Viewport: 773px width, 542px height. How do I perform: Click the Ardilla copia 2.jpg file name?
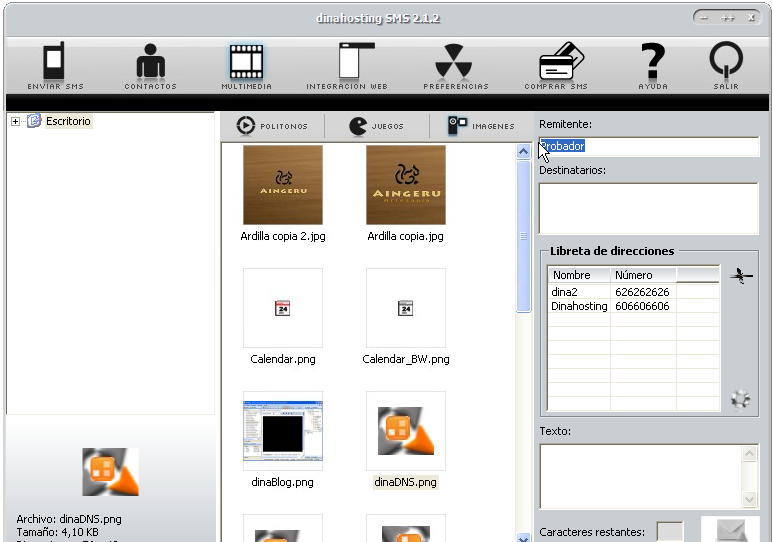[283, 236]
